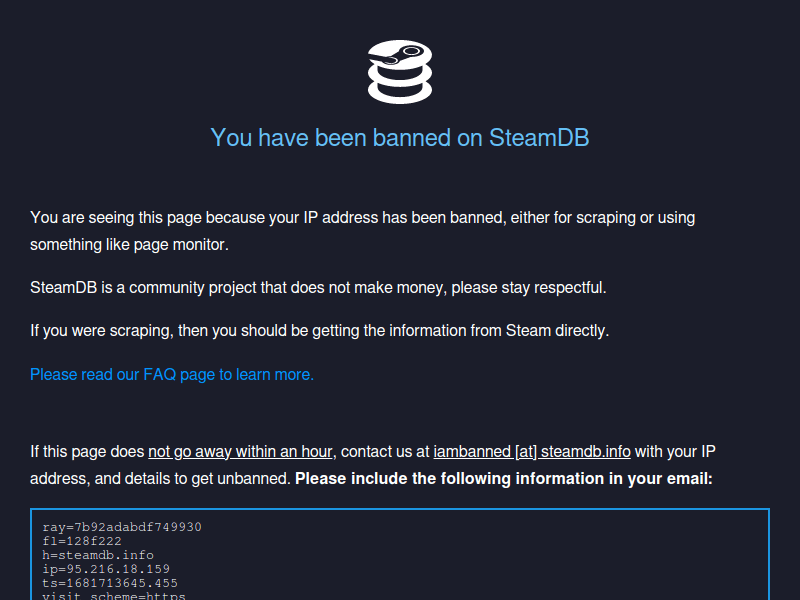This screenshot has height=600, width=800.
Task: Select the ts=1681713645.455 timestamp line
Action: click(110, 583)
